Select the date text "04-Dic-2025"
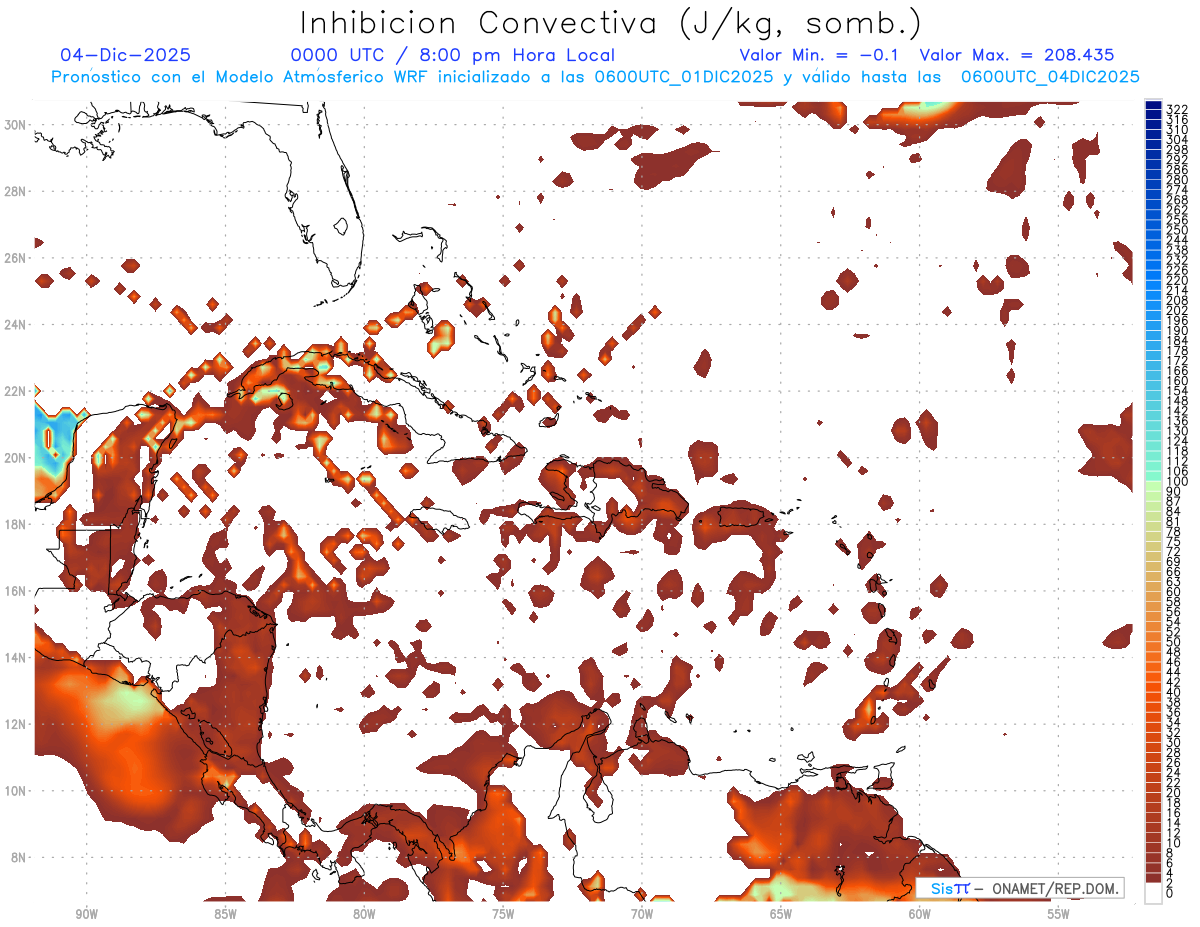1200x927 pixels. [126, 56]
